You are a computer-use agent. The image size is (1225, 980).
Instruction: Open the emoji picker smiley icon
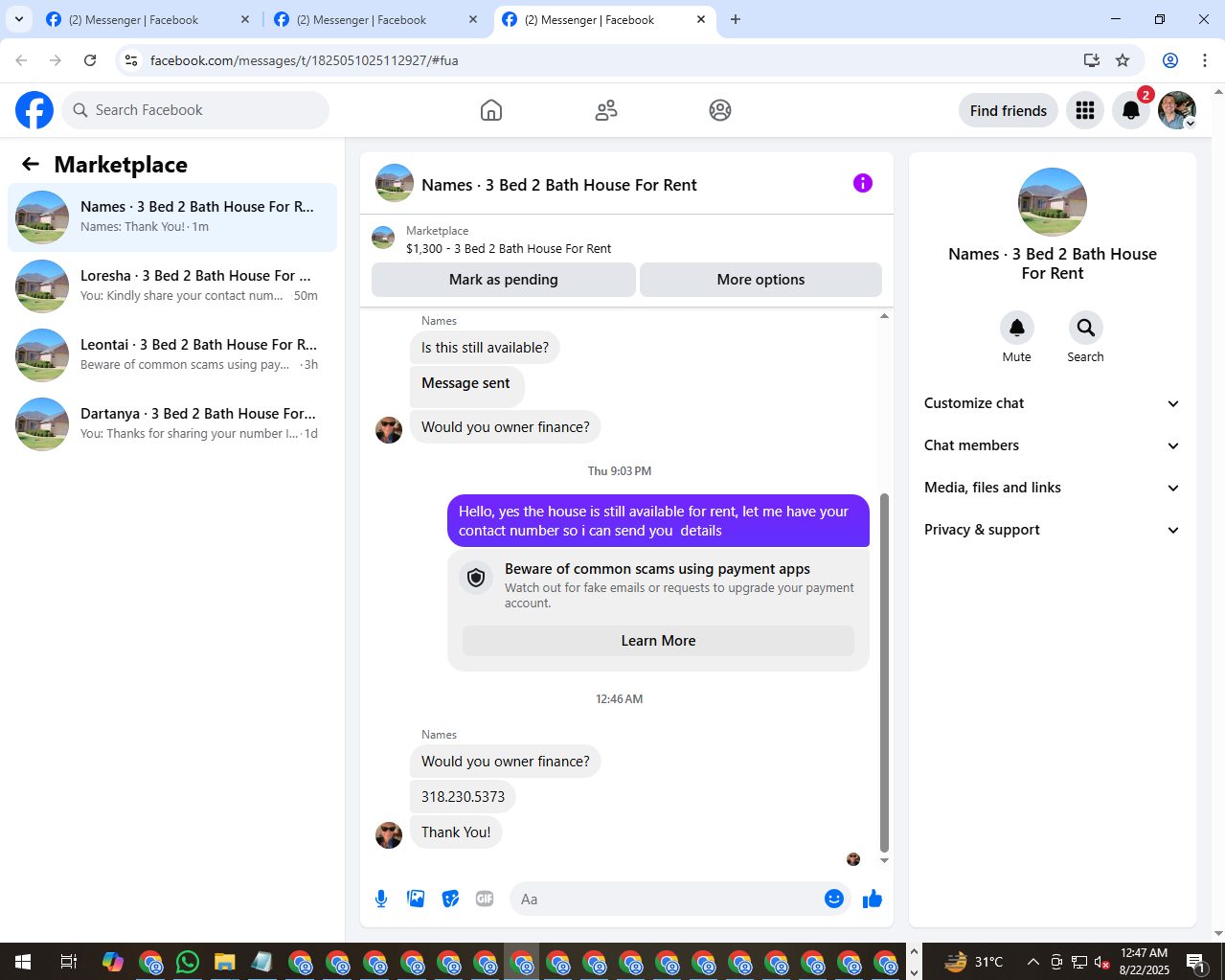834,899
